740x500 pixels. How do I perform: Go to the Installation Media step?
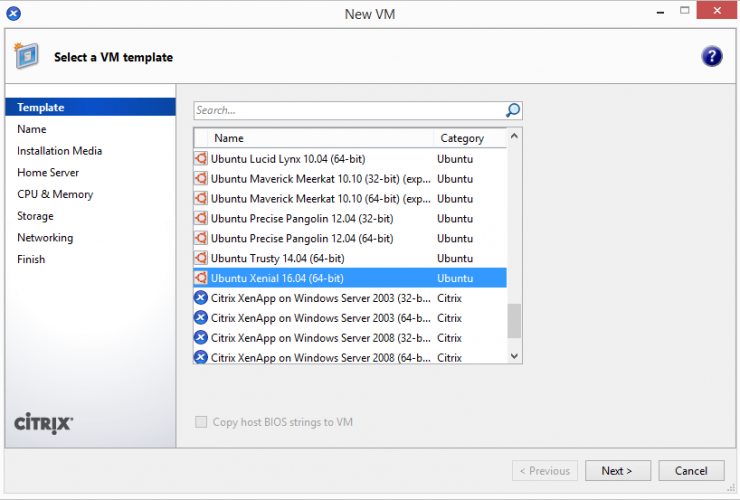59,151
